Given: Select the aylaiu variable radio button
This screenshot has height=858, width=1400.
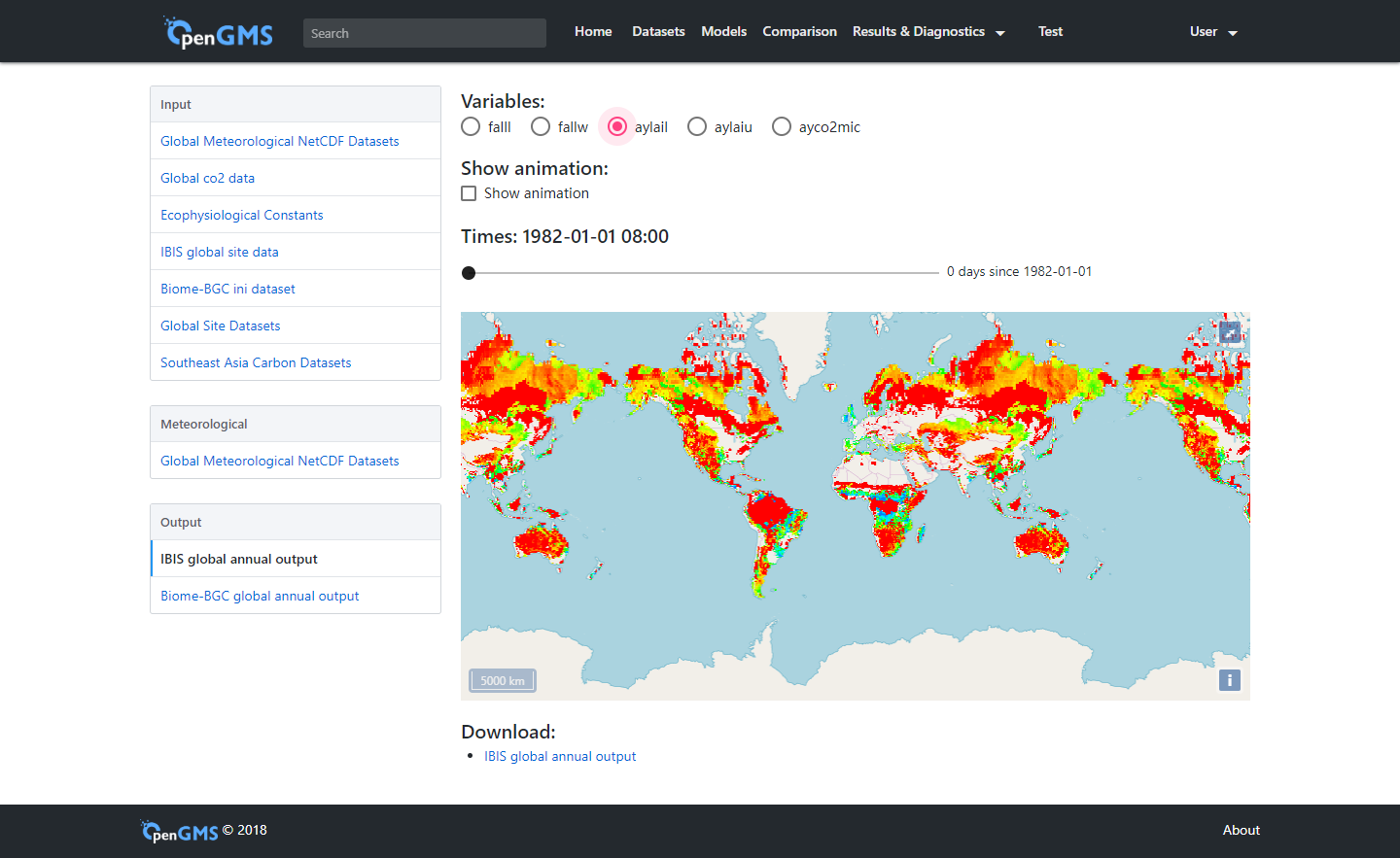Looking at the screenshot, I should (x=697, y=127).
